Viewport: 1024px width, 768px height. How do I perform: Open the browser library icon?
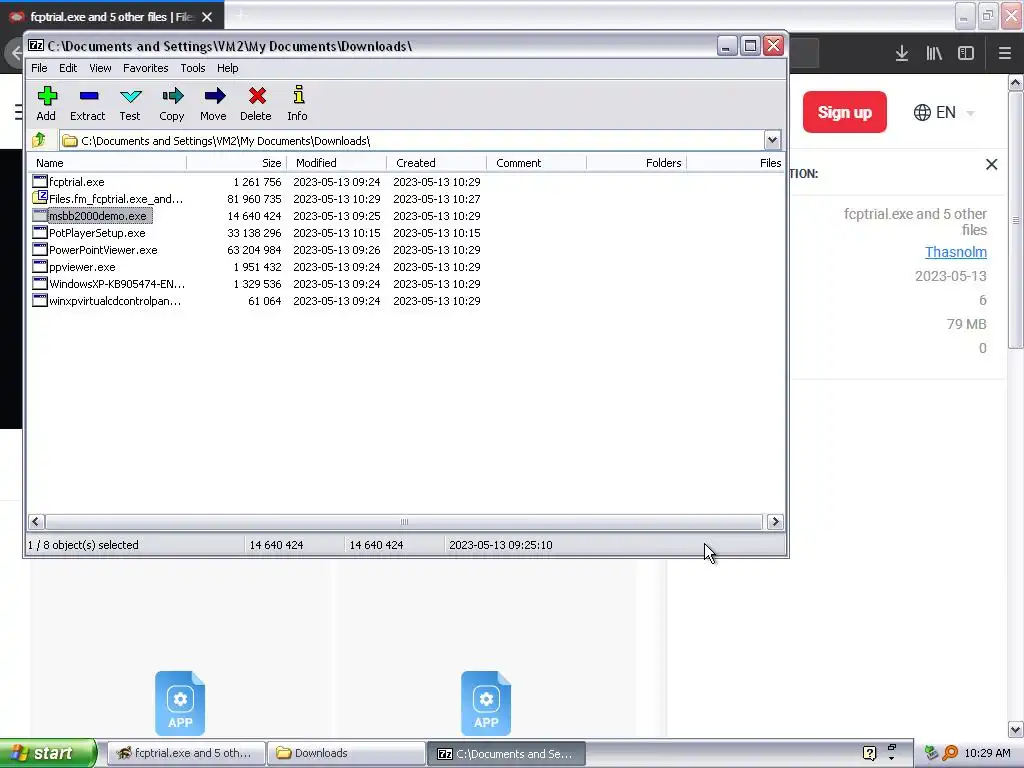(x=934, y=54)
